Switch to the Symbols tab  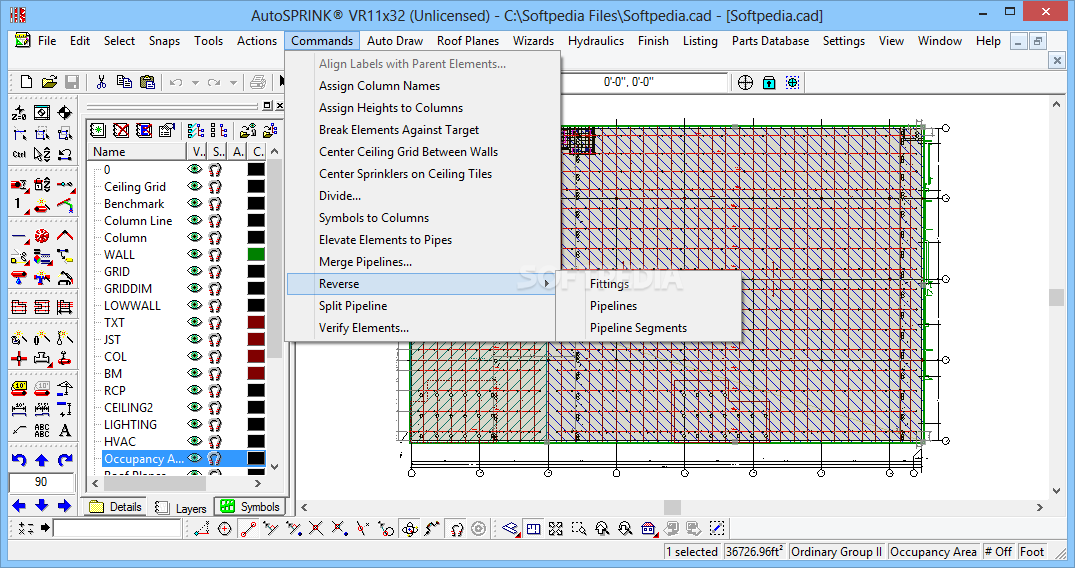[250, 507]
